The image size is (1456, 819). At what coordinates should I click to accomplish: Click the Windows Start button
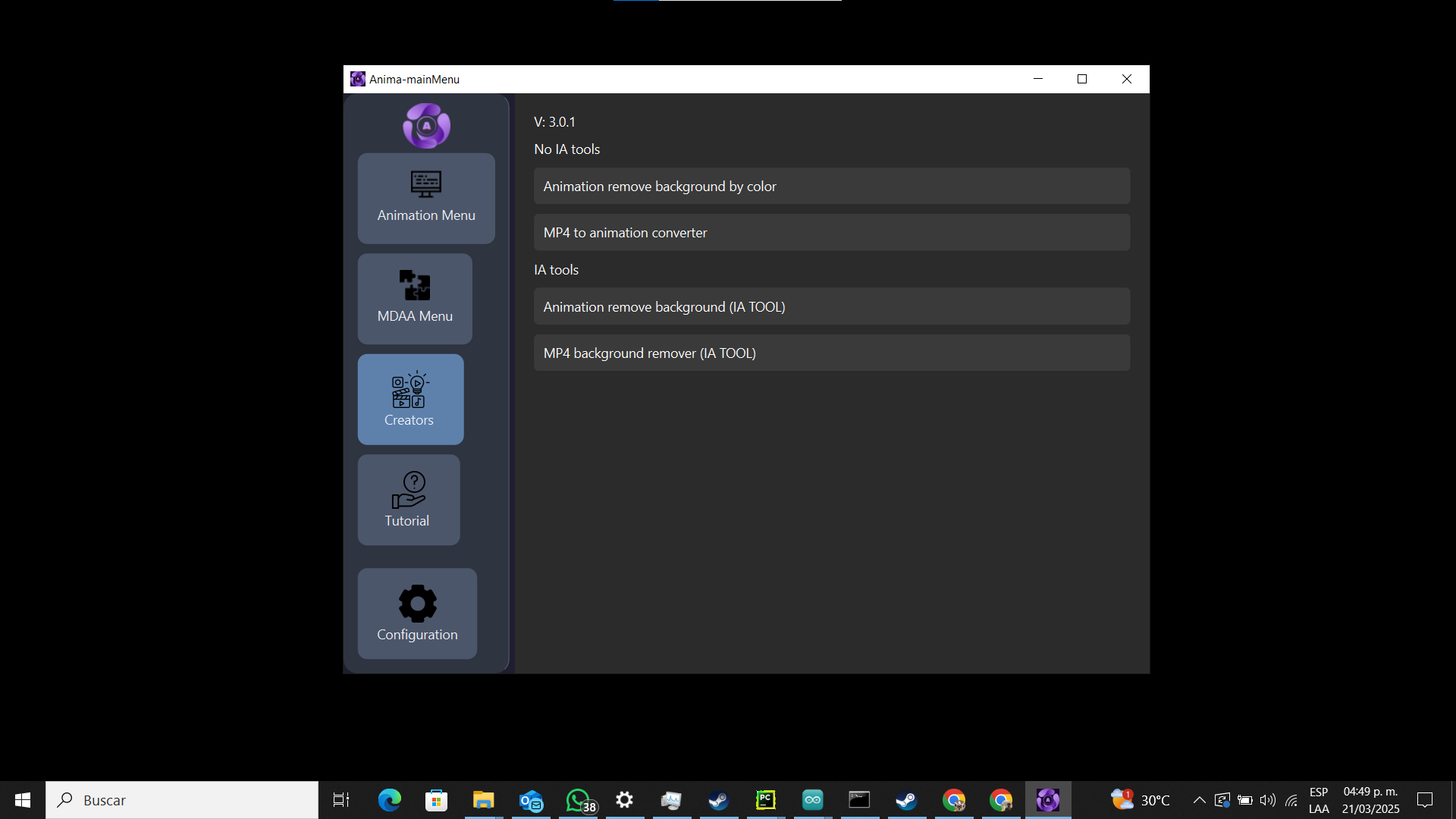click(x=23, y=800)
